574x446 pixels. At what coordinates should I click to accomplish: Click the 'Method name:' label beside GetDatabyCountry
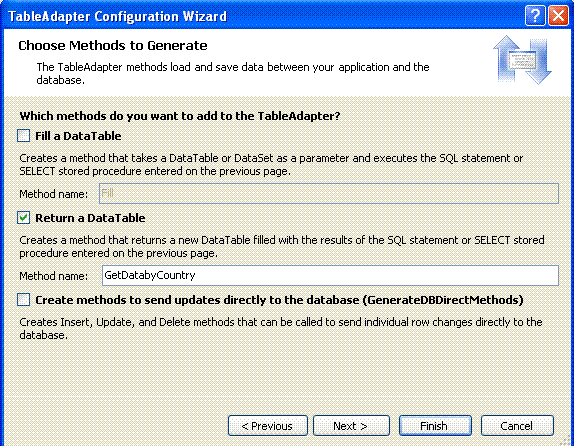tap(53, 276)
